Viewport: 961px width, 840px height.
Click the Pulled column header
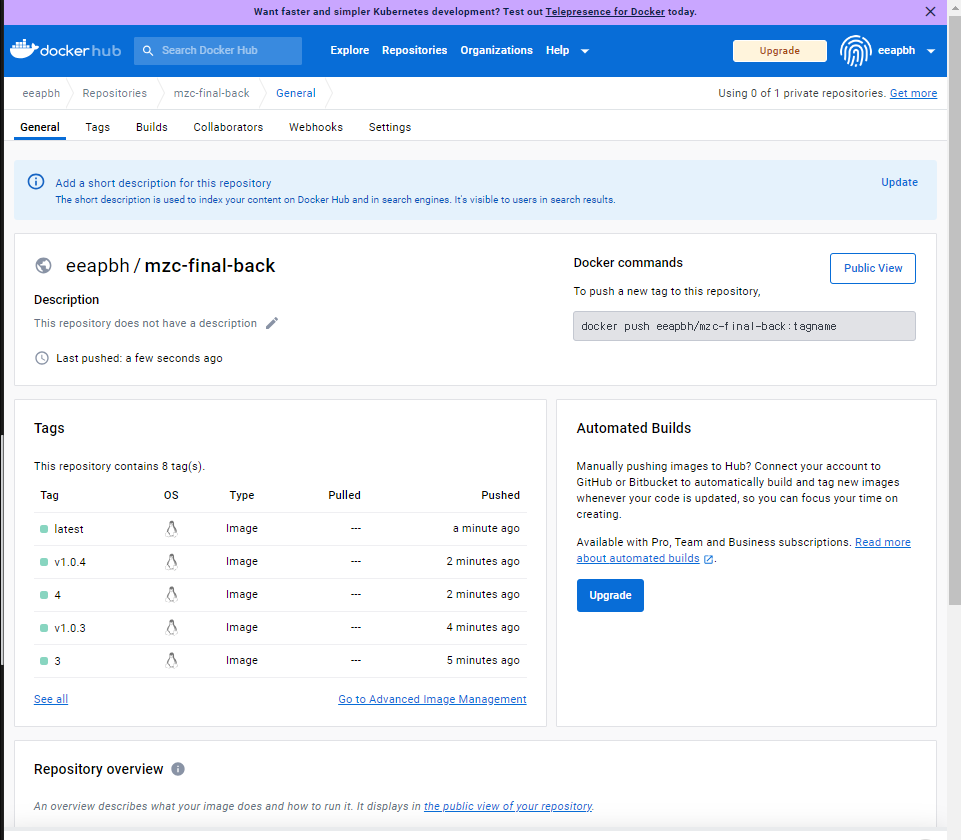click(344, 495)
